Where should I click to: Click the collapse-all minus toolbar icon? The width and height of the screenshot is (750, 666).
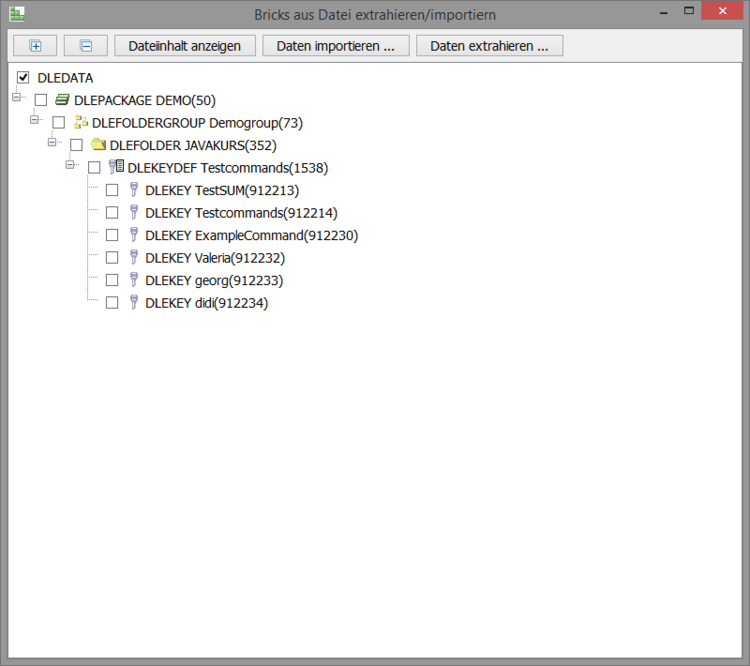click(x=85, y=46)
